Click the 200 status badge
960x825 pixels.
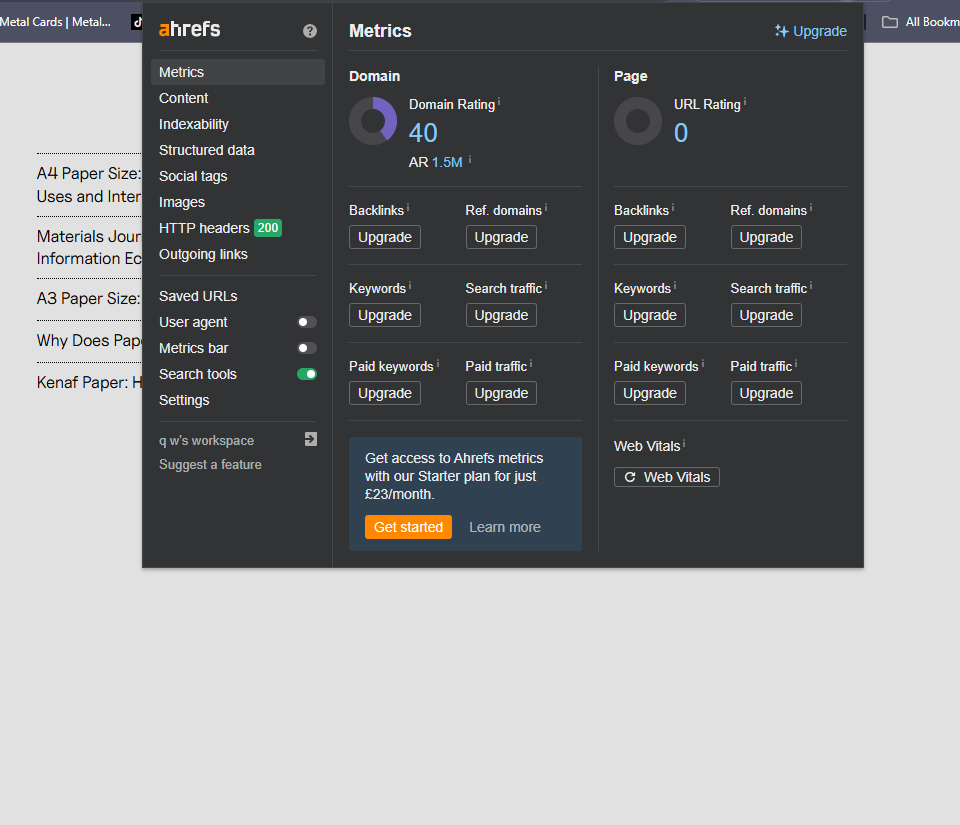(268, 228)
